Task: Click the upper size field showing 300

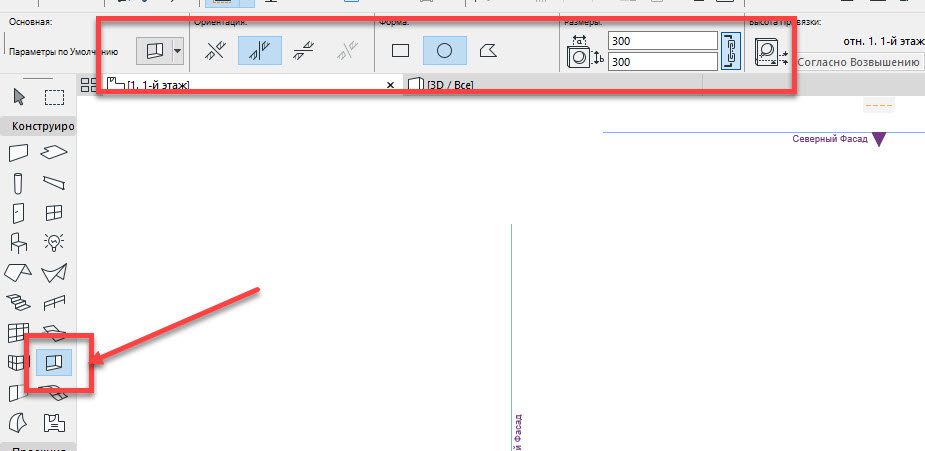Action: click(x=662, y=41)
